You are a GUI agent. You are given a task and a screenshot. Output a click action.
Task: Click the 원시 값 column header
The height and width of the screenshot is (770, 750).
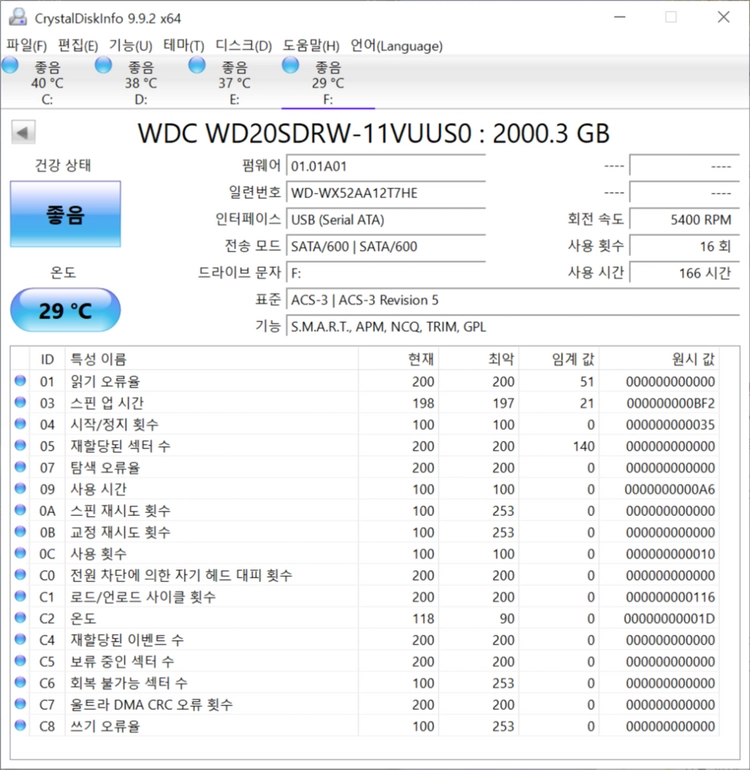tap(659, 359)
